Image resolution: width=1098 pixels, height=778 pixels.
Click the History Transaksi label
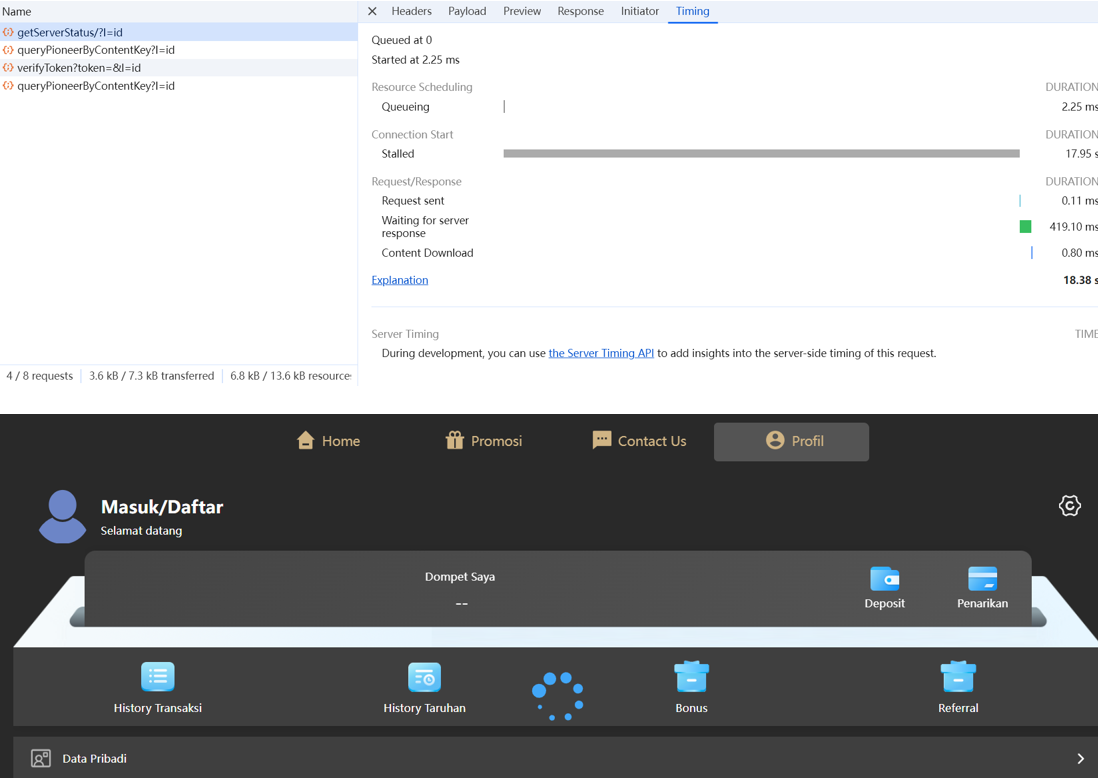pos(158,708)
